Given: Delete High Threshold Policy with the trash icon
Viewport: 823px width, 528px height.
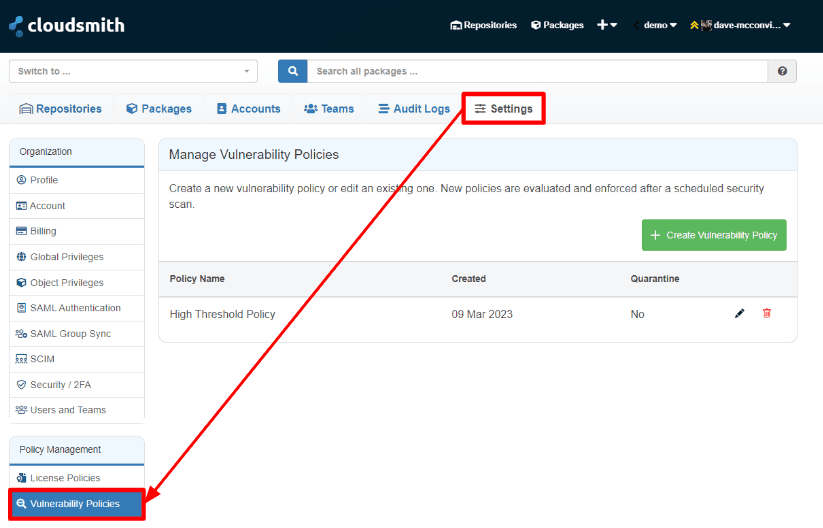Looking at the screenshot, I should (767, 313).
